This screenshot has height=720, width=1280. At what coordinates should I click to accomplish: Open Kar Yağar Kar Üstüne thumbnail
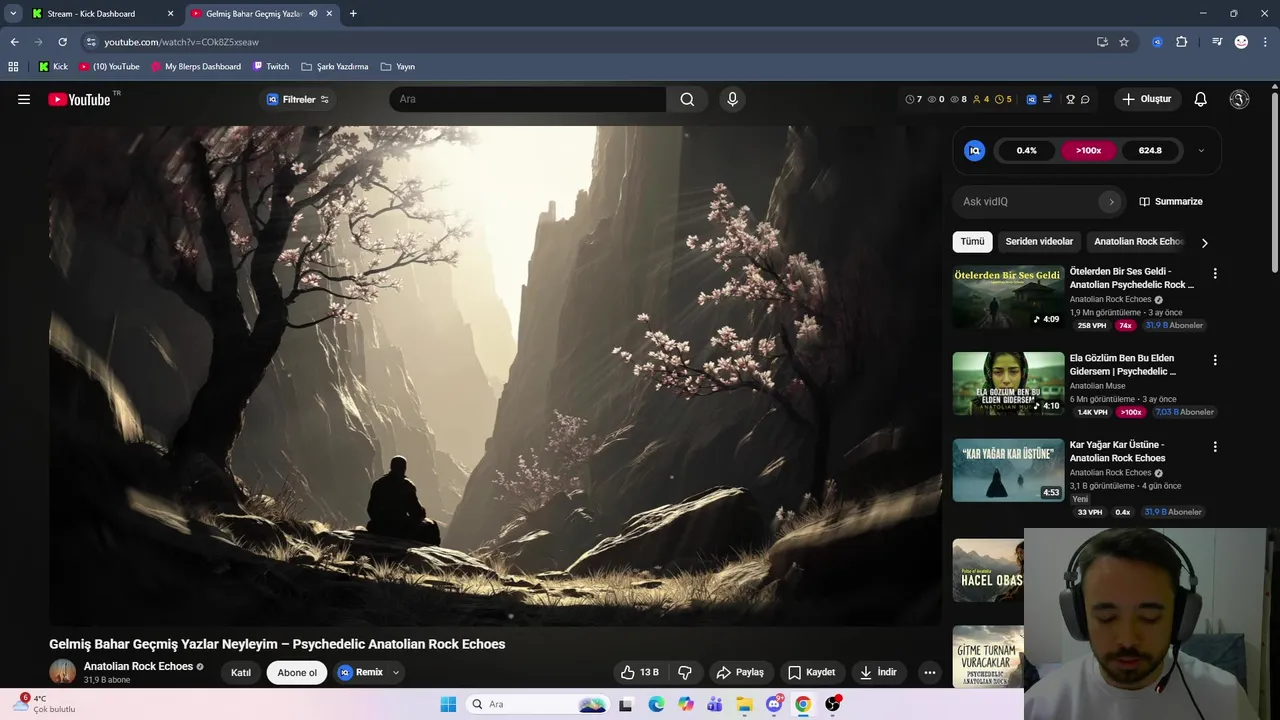tap(1008, 470)
